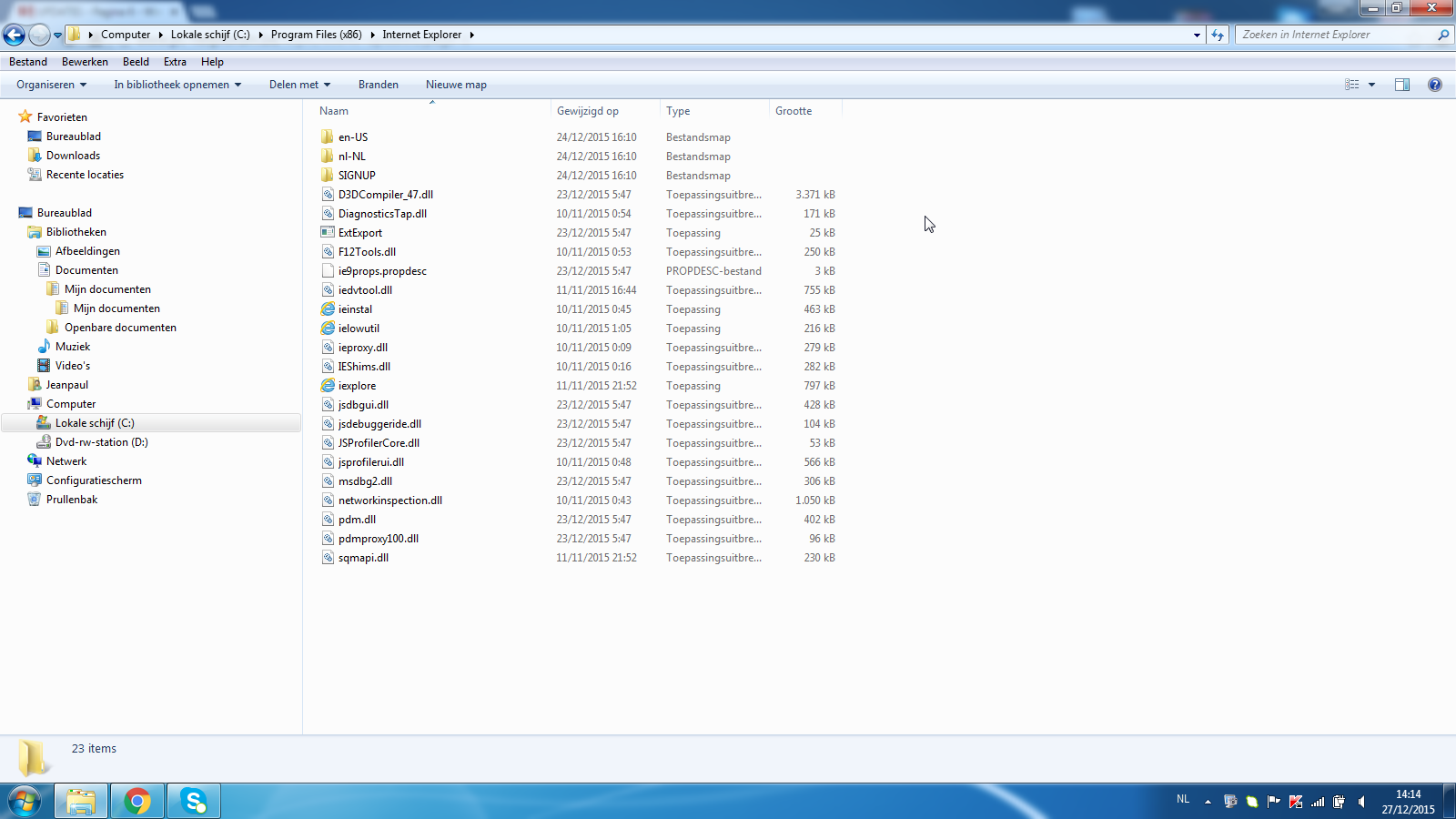Select the file named networkinspection.dll
This screenshot has width=1456, height=819.
pos(390,500)
